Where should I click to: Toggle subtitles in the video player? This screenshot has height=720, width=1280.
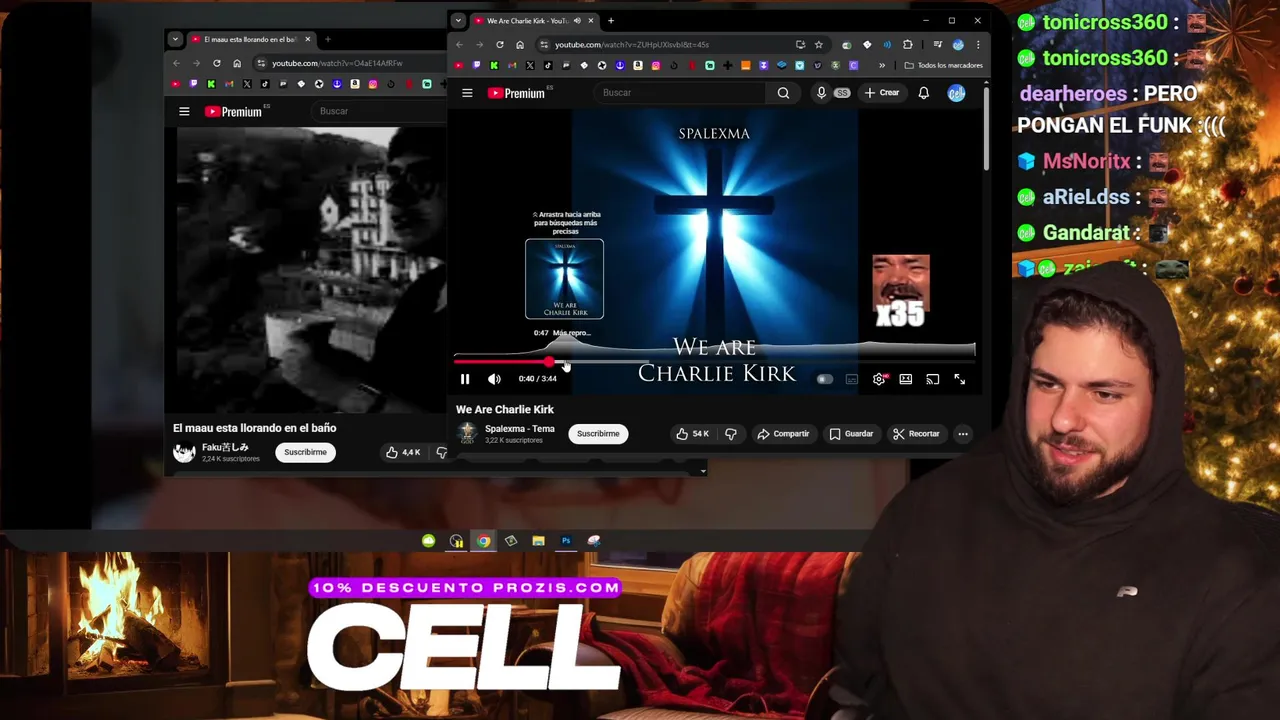852,379
